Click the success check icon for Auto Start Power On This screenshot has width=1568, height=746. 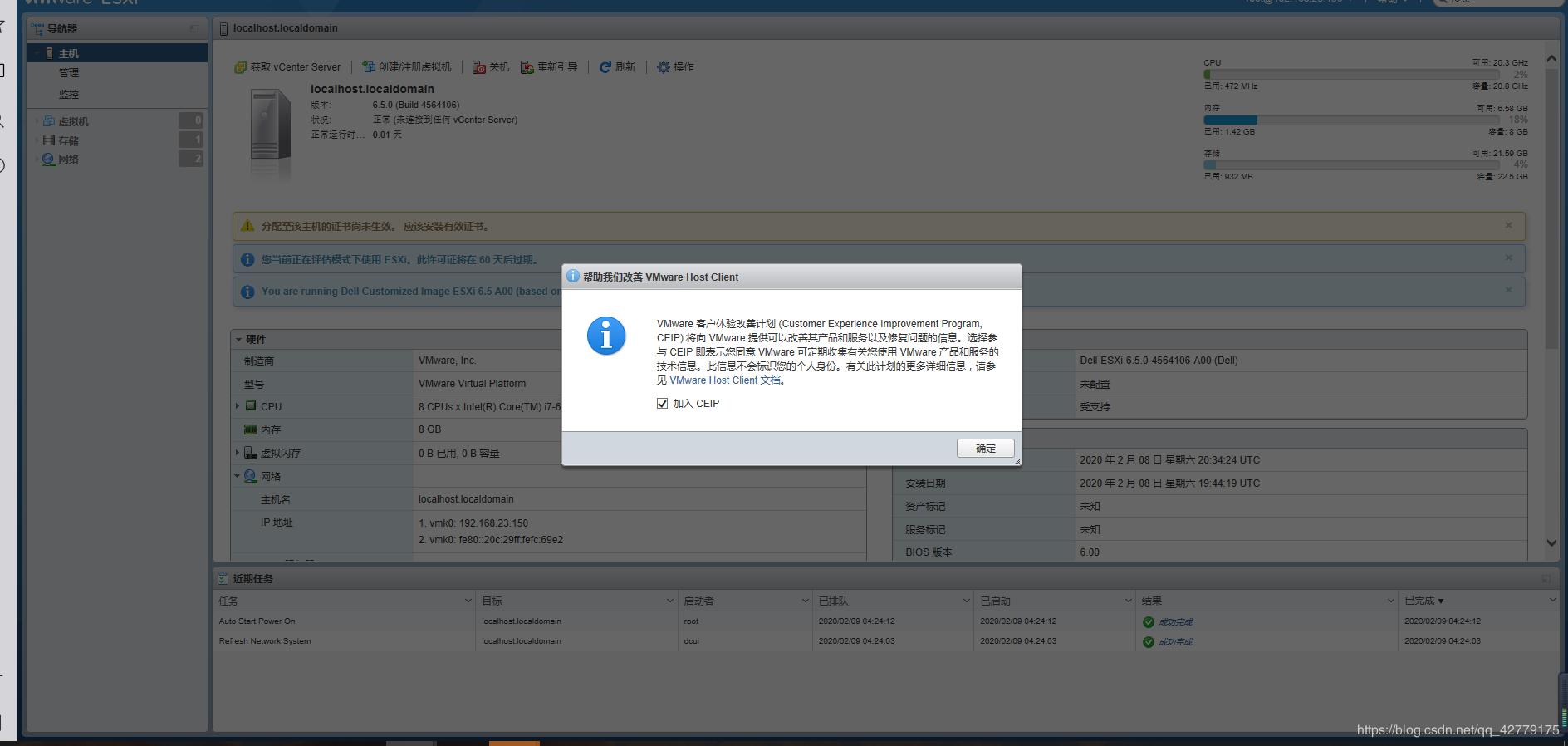(1149, 622)
